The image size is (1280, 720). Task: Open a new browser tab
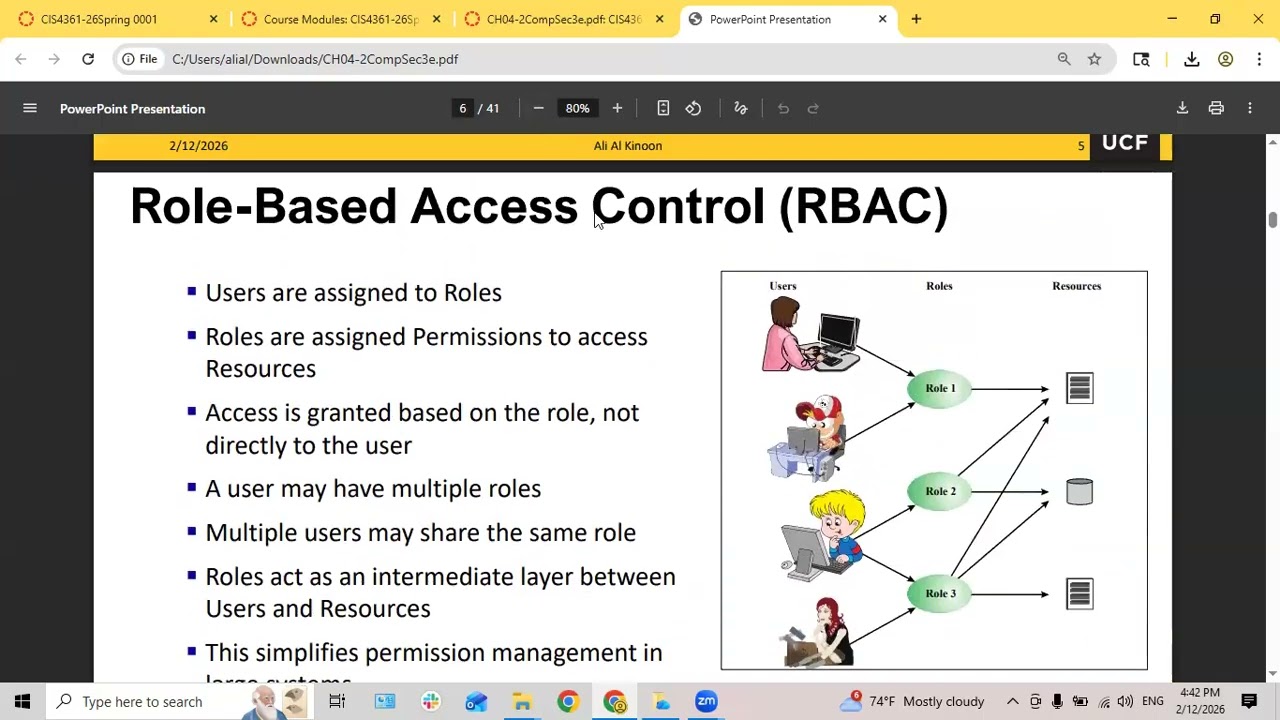[x=916, y=19]
